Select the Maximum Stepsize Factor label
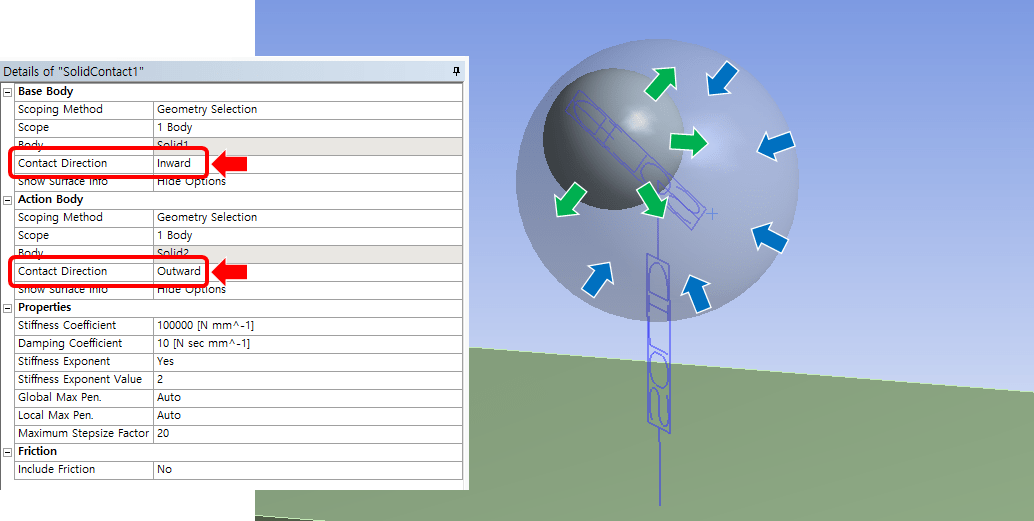 point(83,433)
